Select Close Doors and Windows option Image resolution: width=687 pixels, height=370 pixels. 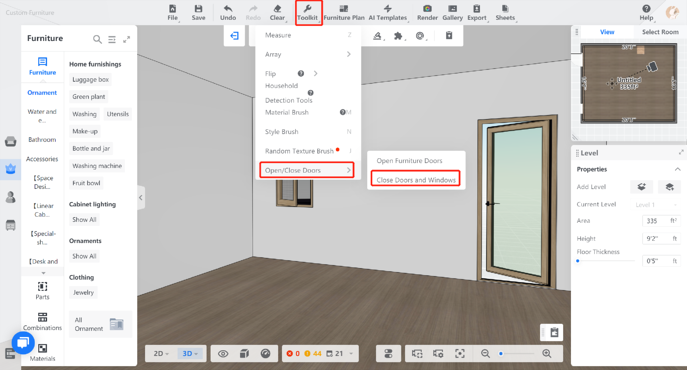[x=416, y=180]
